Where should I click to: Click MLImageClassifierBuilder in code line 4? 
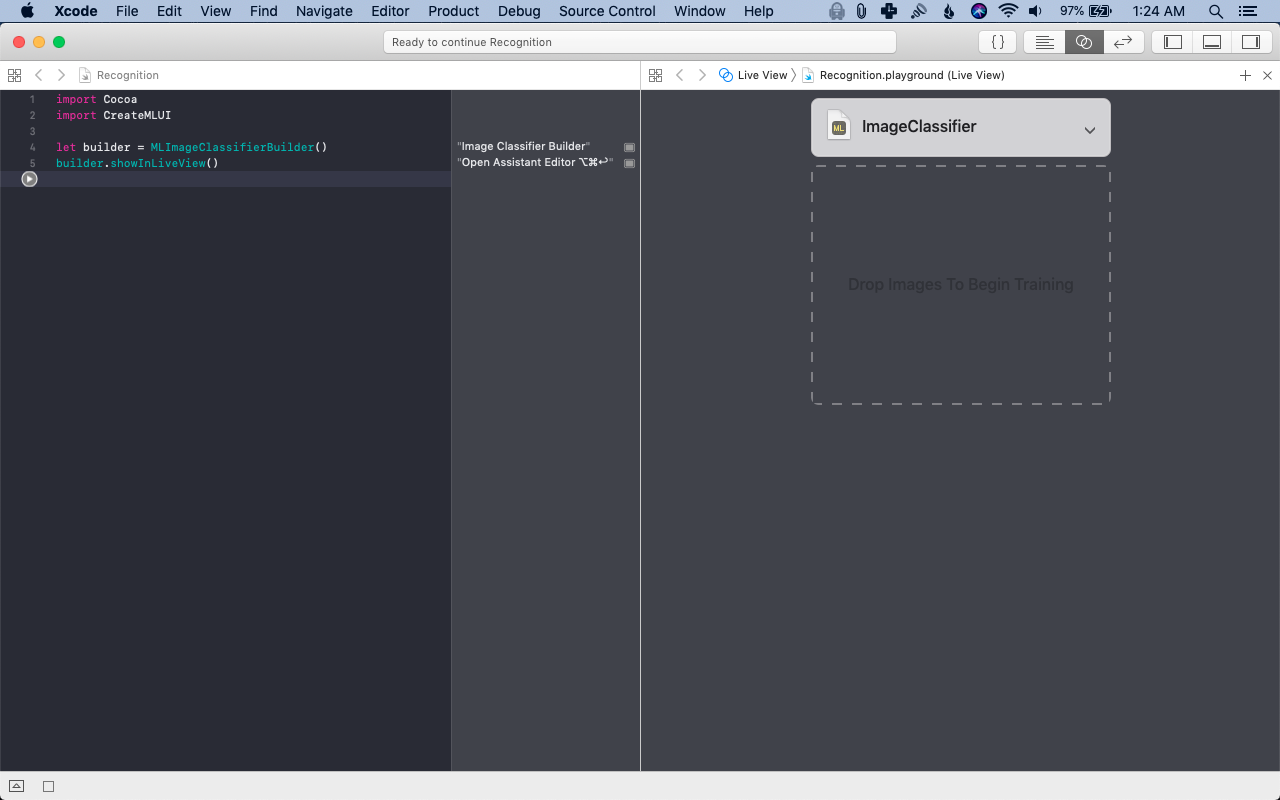[x=232, y=147]
